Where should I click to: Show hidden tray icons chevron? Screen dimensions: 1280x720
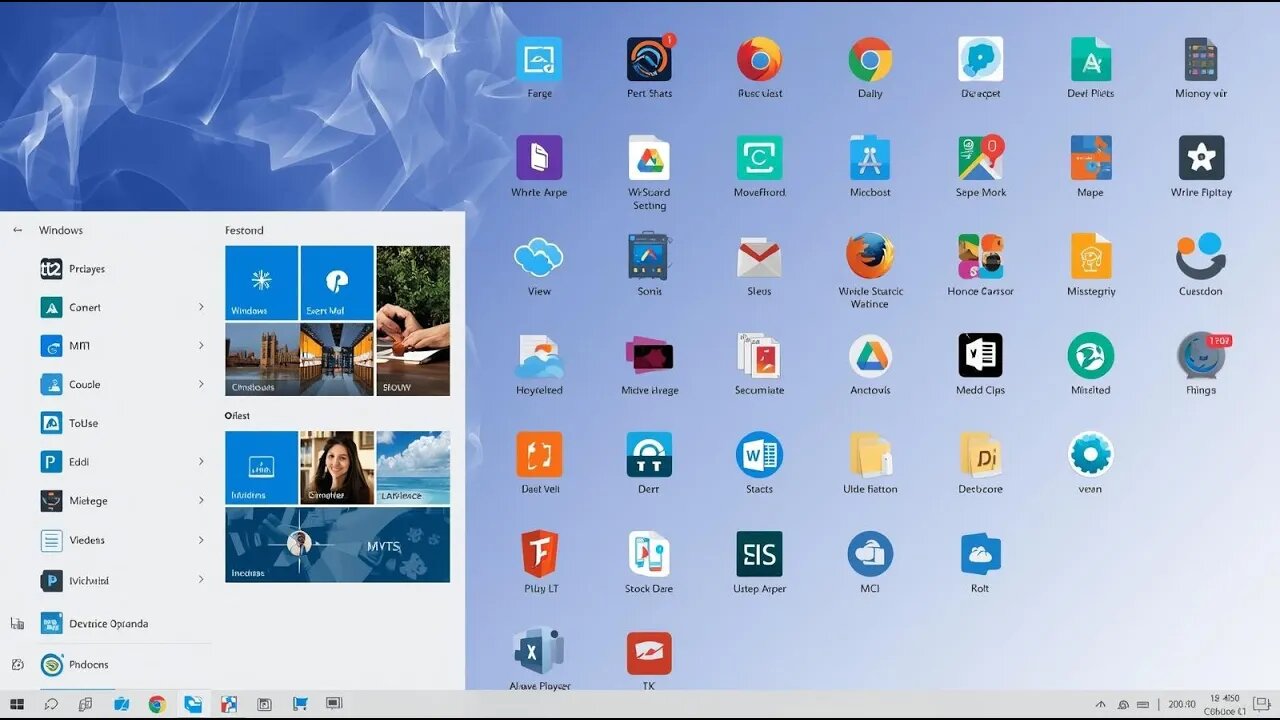point(1101,705)
